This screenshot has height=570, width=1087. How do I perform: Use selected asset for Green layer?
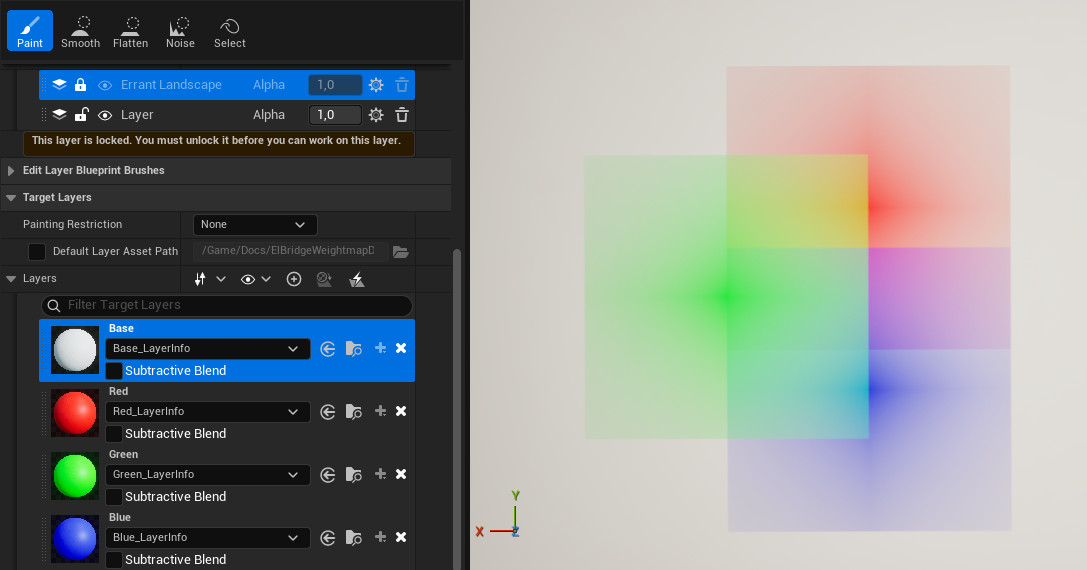click(x=328, y=475)
